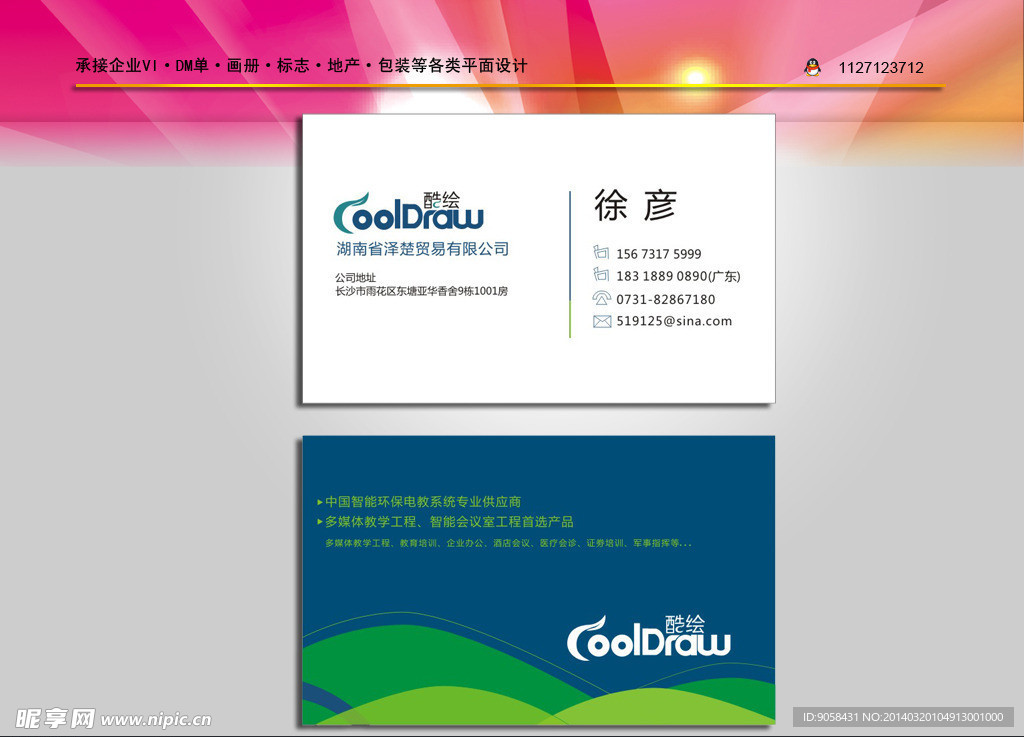
Task: Click the ID:9058431 NO label
Action: pos(903,717)
